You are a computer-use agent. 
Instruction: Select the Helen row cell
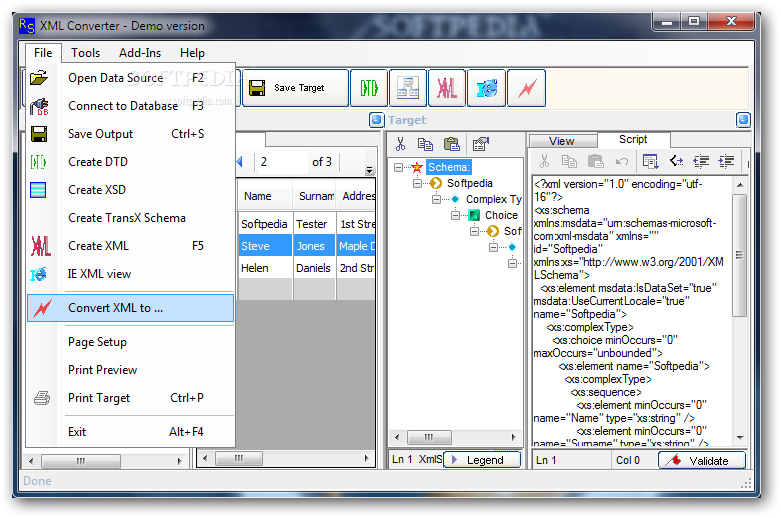coord(265,268)
